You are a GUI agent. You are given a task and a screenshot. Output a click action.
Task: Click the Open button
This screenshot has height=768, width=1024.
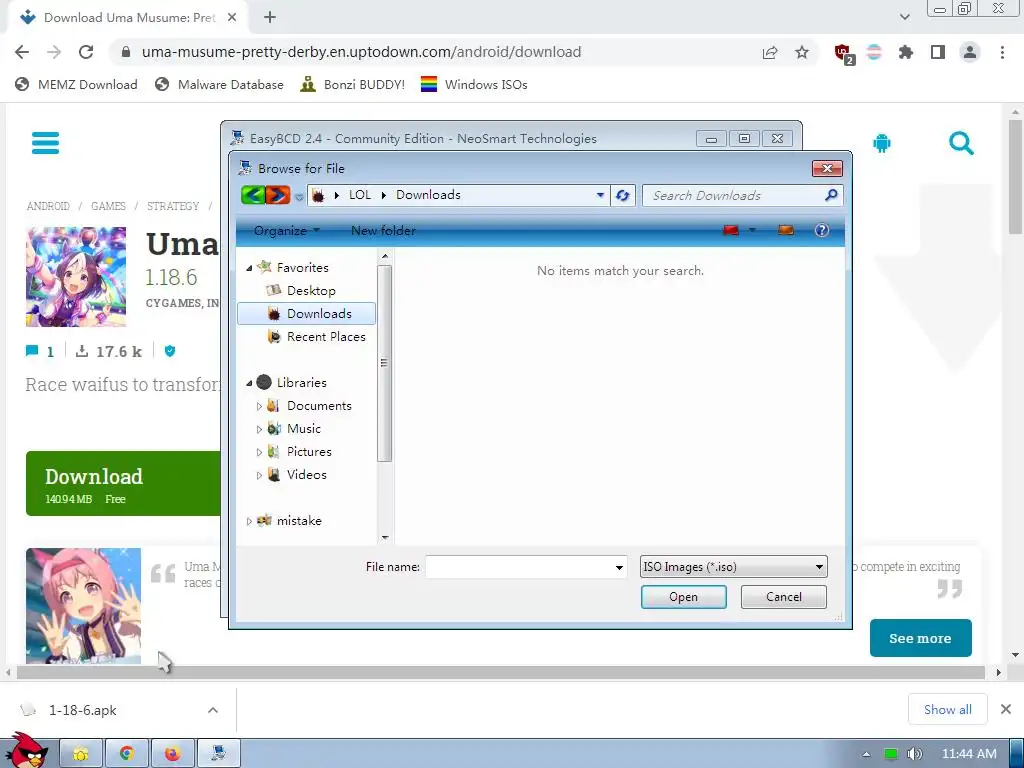pos(683,597)
